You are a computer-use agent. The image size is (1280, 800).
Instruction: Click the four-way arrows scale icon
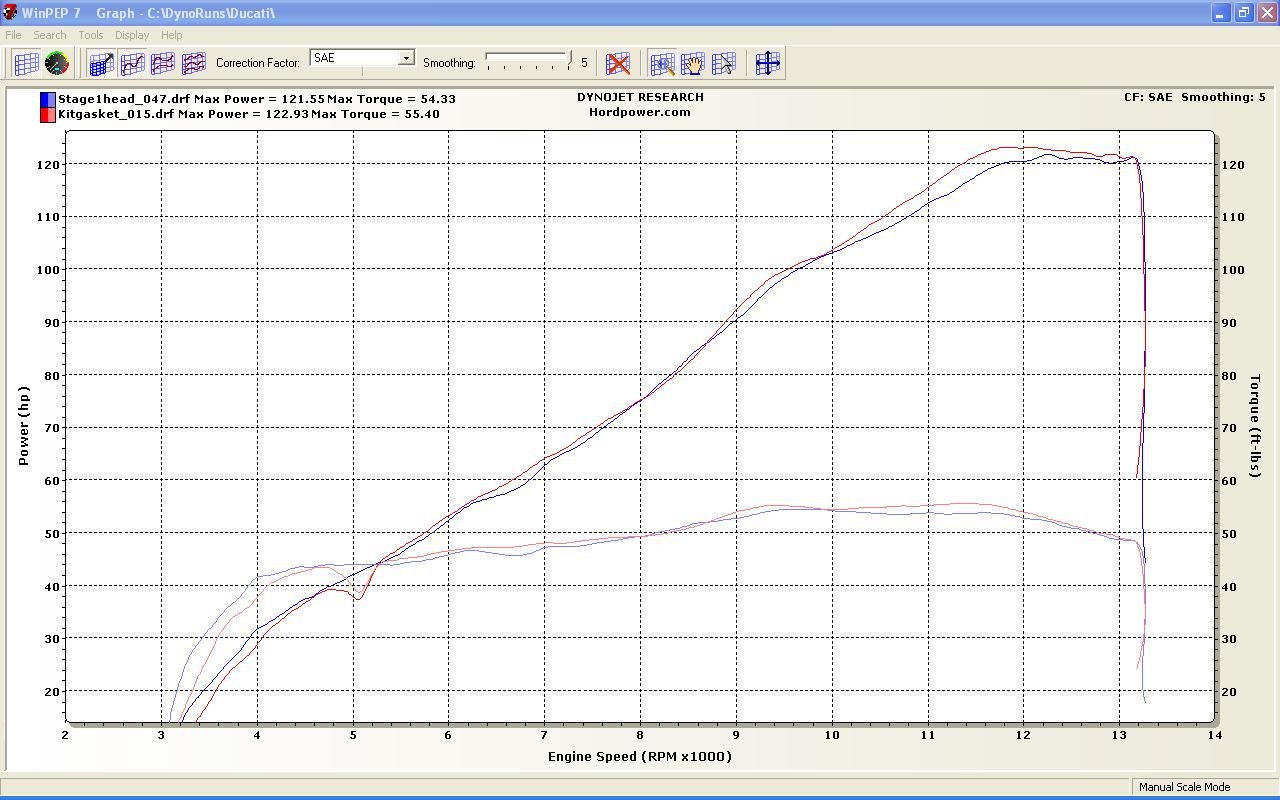point(767,63)
